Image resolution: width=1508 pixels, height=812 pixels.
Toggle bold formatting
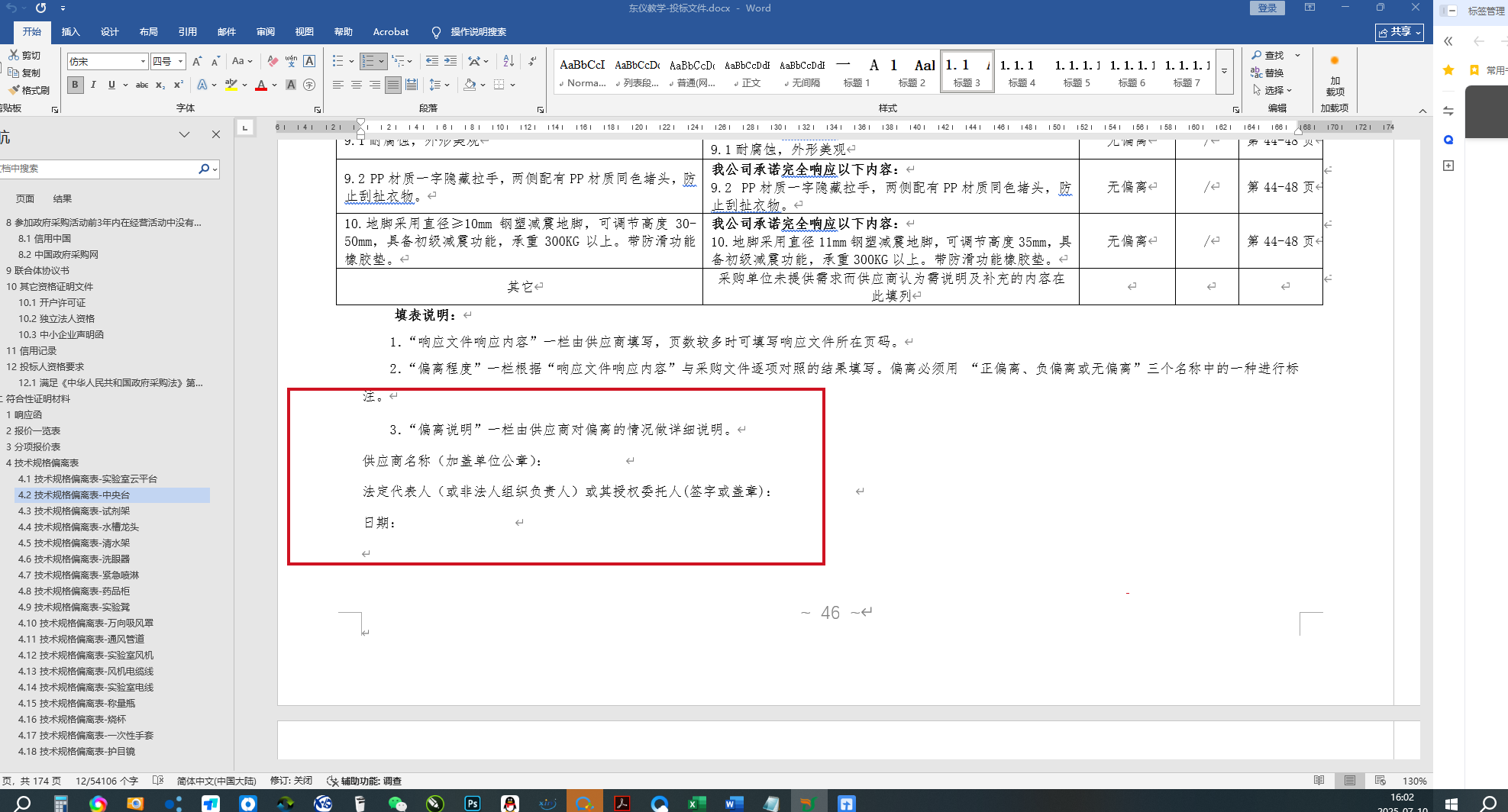[75, 85]
